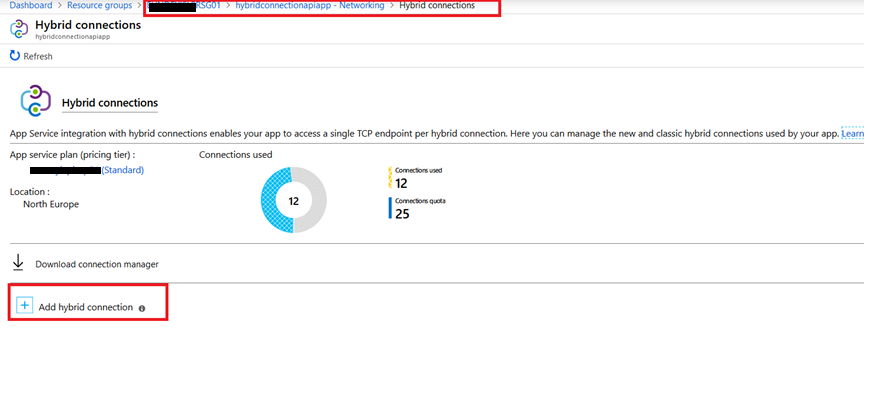This screenshot has height=395, width=873.
Task: Click the Connections used 12 legend entry
Action: (x=415, y=178)
